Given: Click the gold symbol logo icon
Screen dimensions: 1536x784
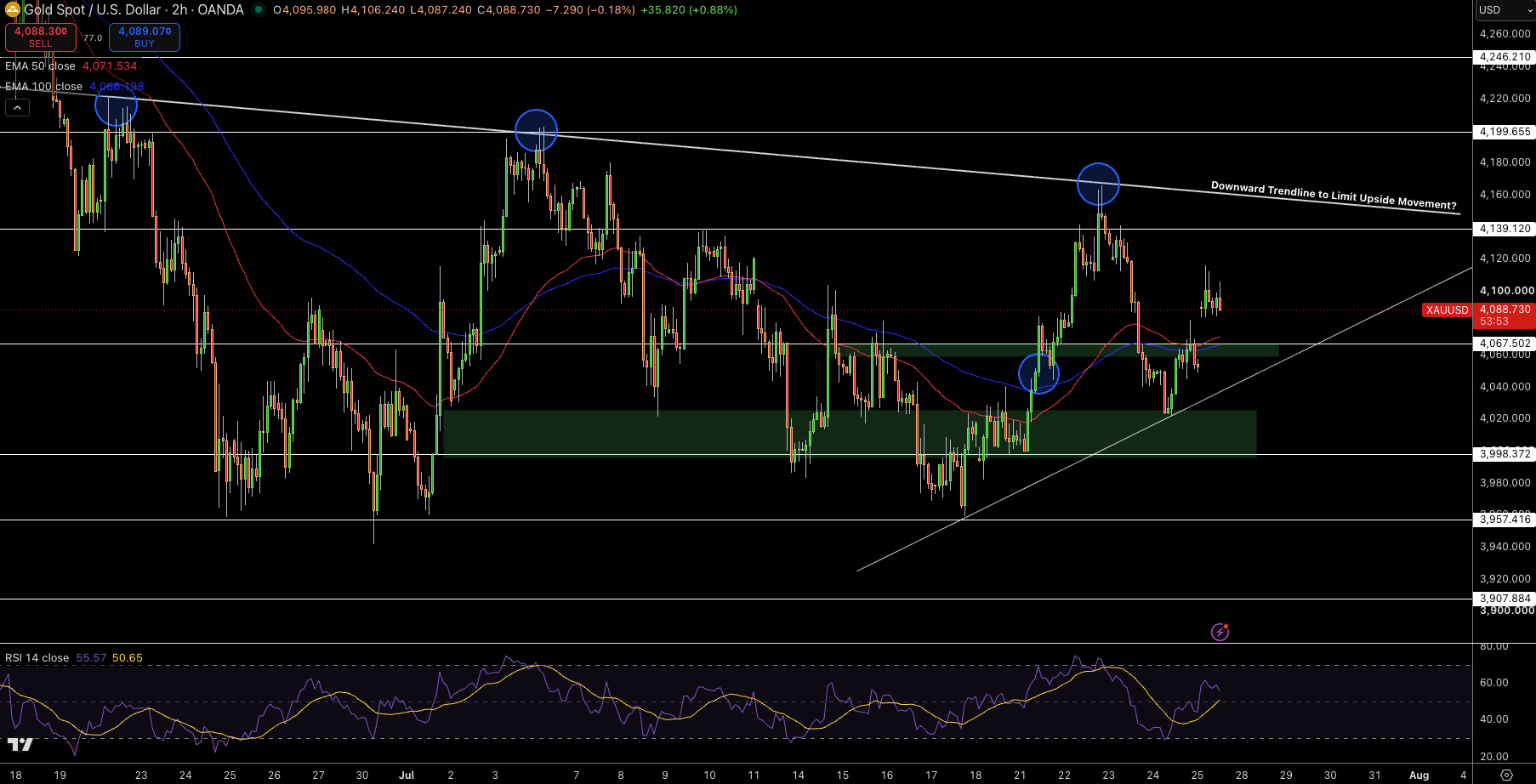Looking at the screenshot, I should point(13,10).
